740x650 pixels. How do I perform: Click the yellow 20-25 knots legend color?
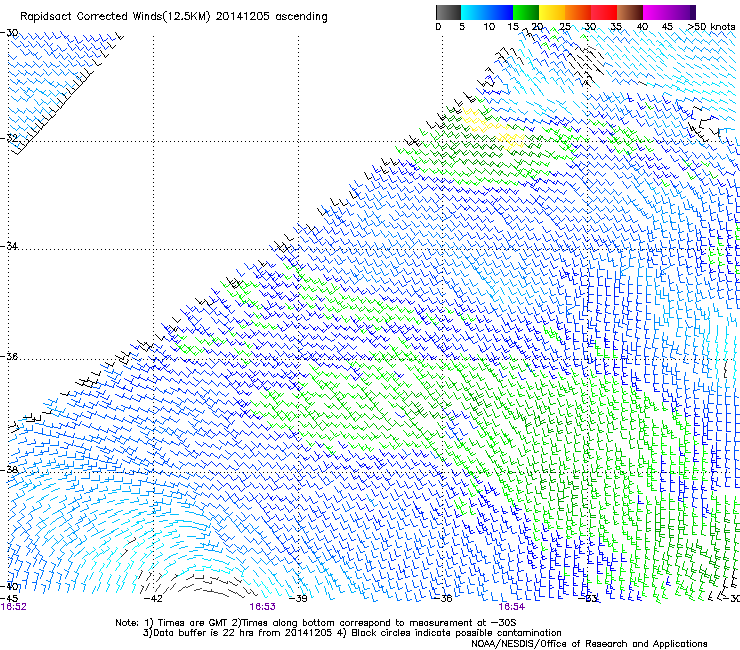coord(552,12)
